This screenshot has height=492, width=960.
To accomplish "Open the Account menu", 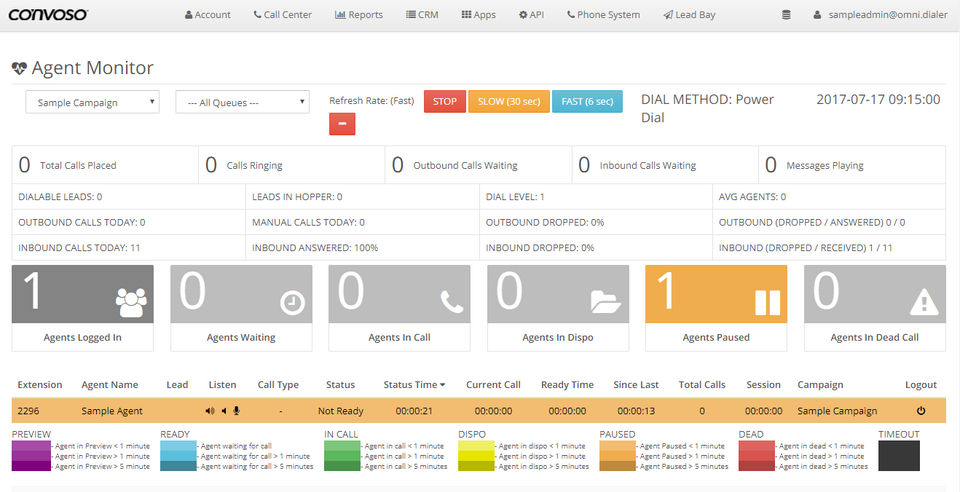I will pyautogui.click(x=208, y=15).
